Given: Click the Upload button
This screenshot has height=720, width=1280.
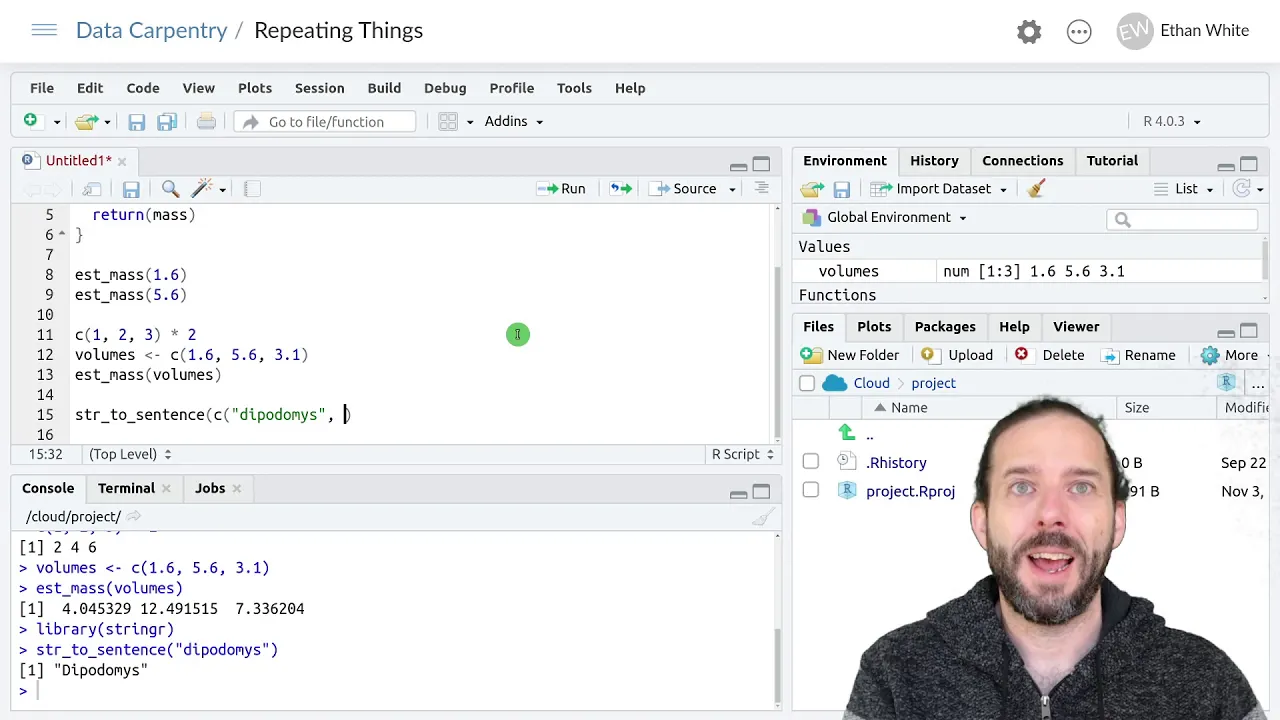Looking at the screenshot, I should pos(957,355).
